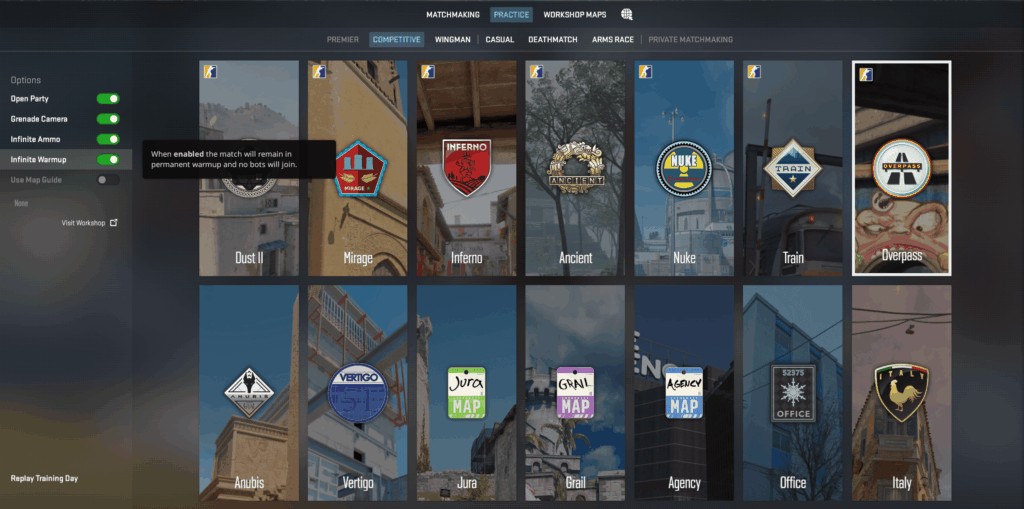Open the Visit Workshop link
The width and height of the screenshot is (1024, 509).
83,223
